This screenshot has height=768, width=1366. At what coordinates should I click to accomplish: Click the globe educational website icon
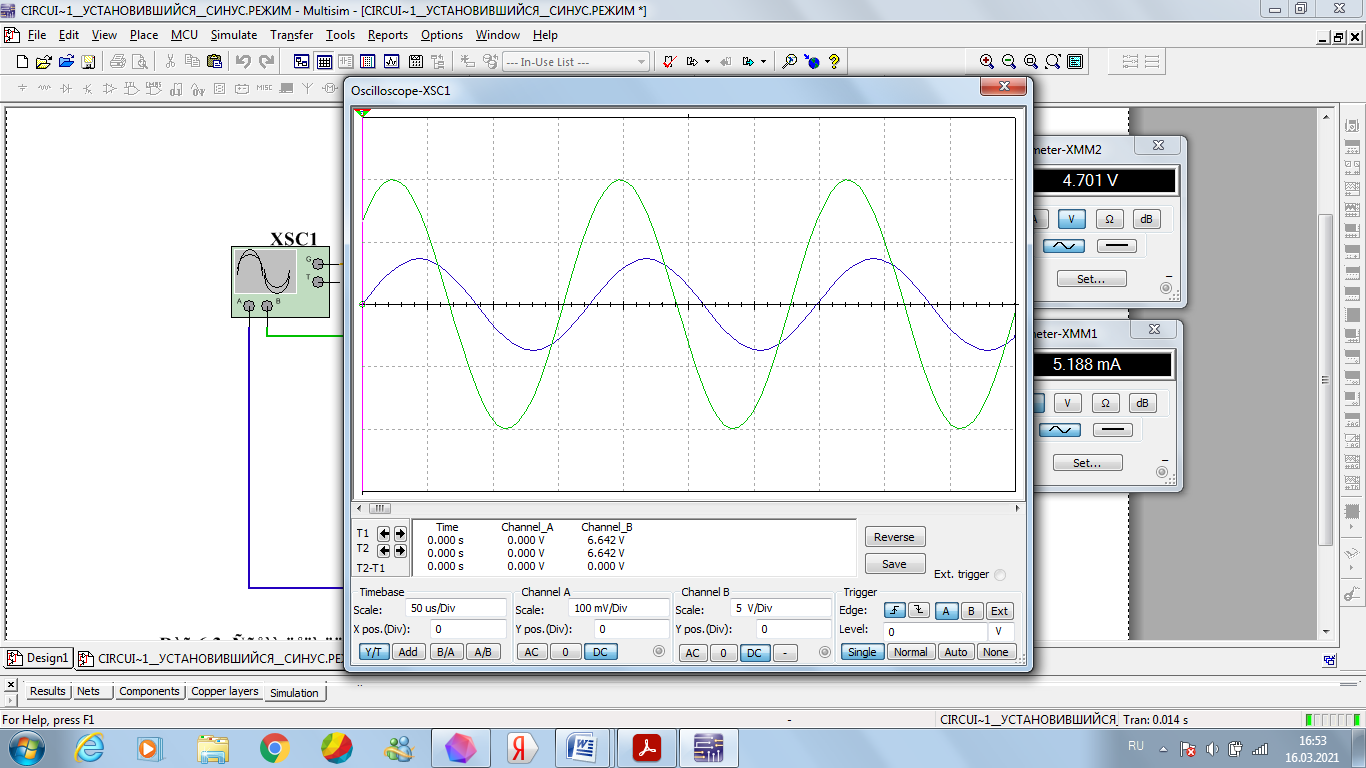click(812, 61)
